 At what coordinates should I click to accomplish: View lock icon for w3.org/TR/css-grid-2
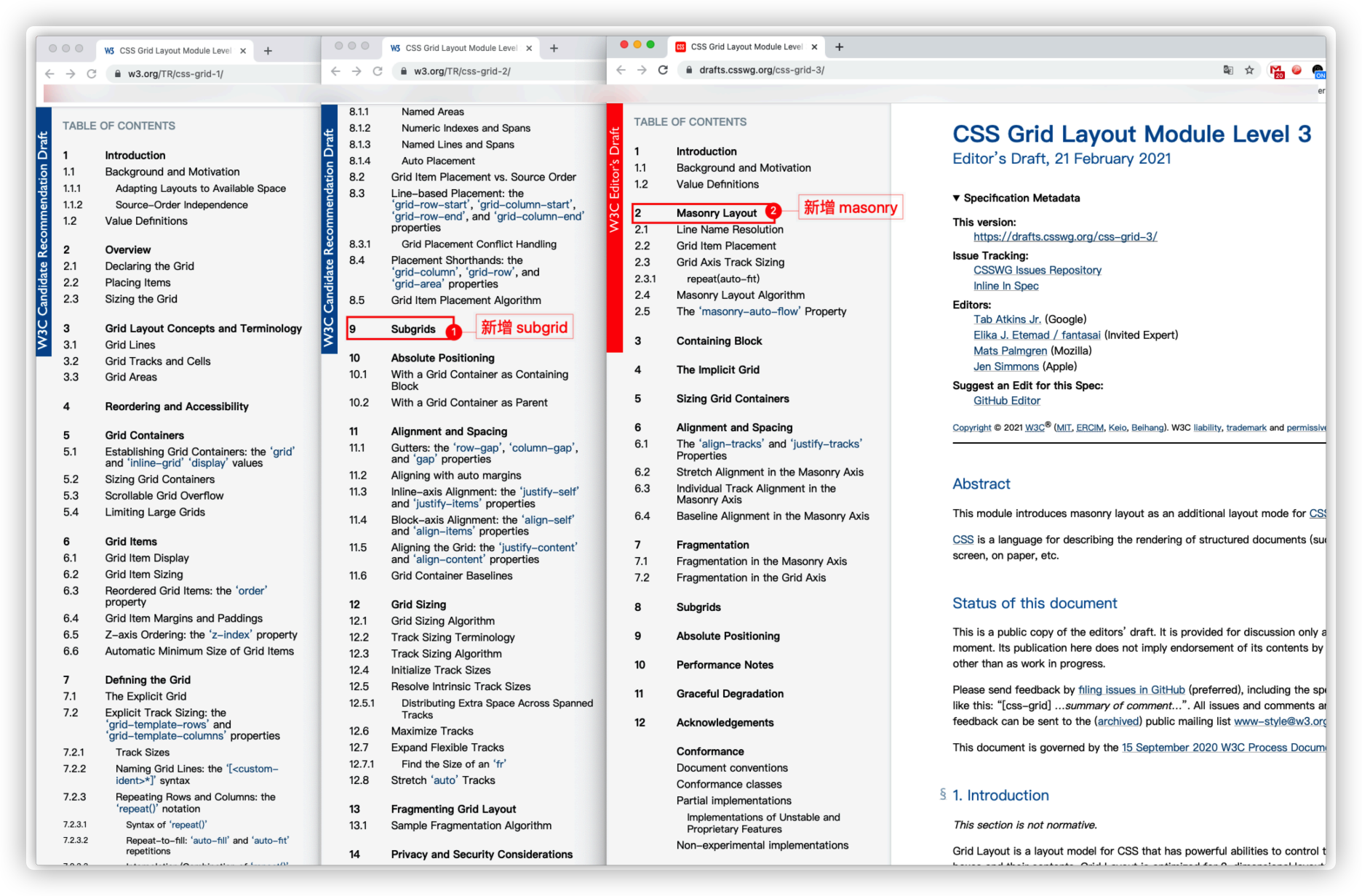click(x=403, y=71)
